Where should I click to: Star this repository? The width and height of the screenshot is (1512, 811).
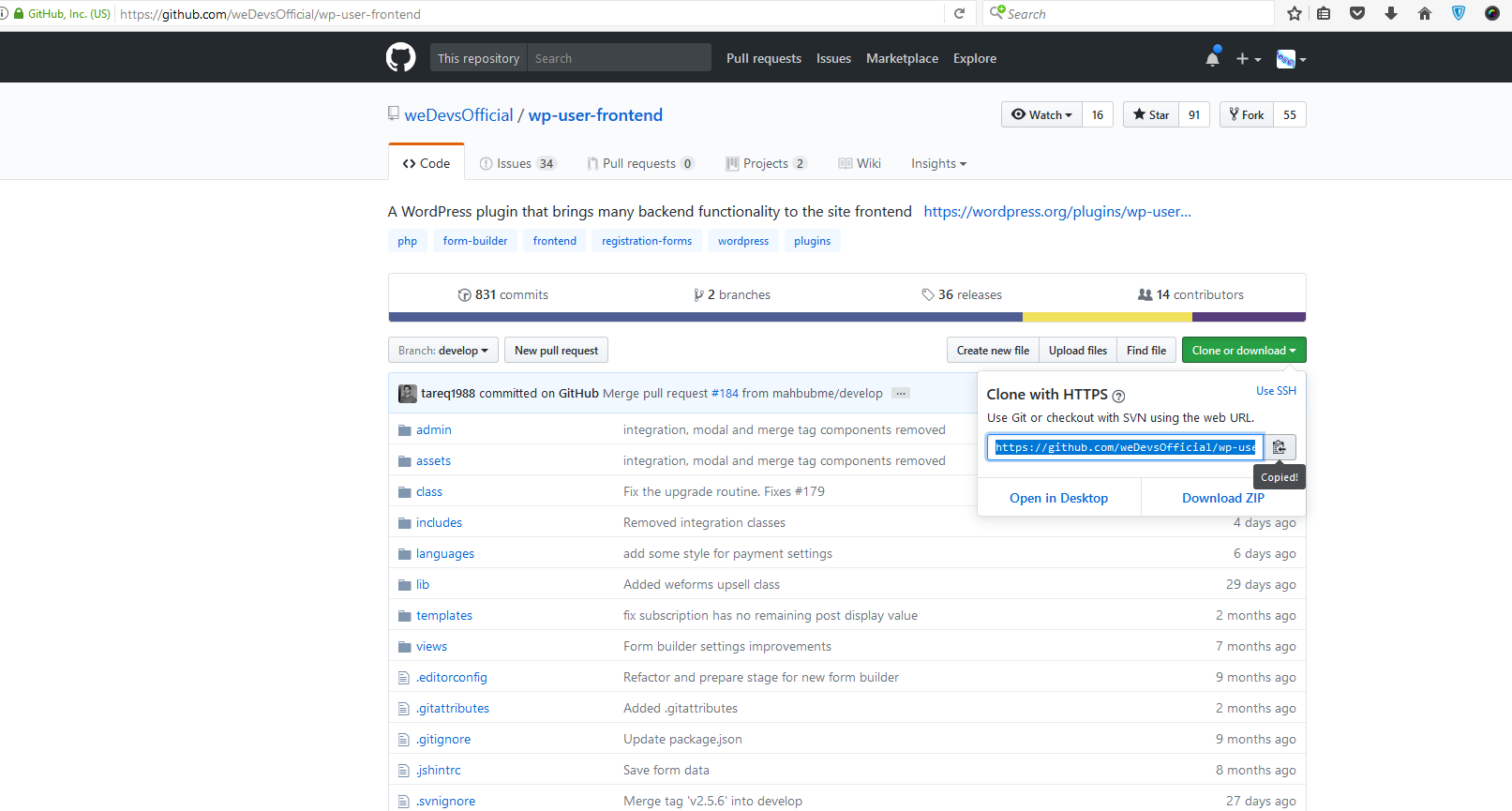tap(1151, 114)
